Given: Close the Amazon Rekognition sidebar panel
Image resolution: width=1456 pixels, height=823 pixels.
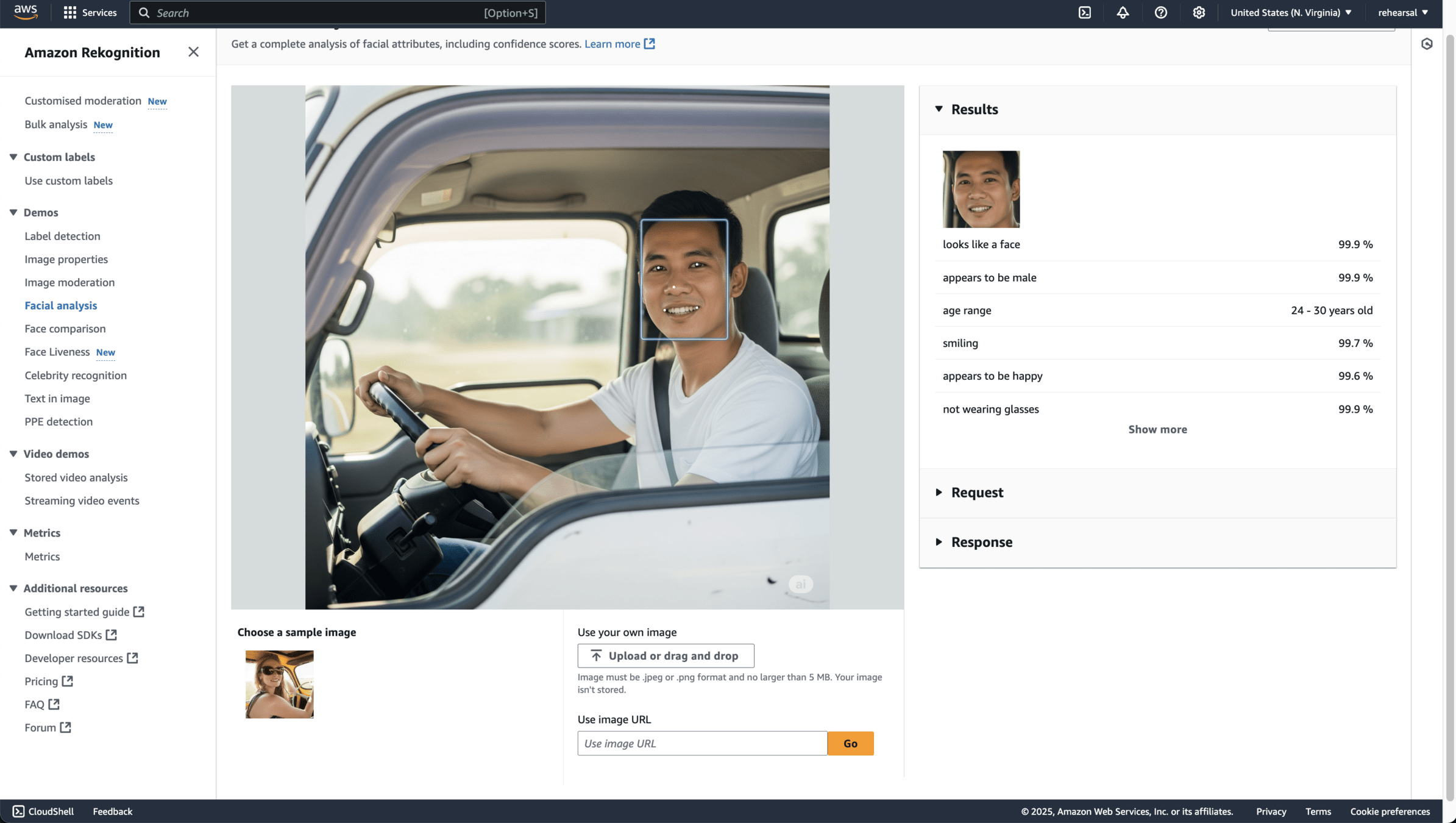Looking at the screenshot, I should coord(193,52).
